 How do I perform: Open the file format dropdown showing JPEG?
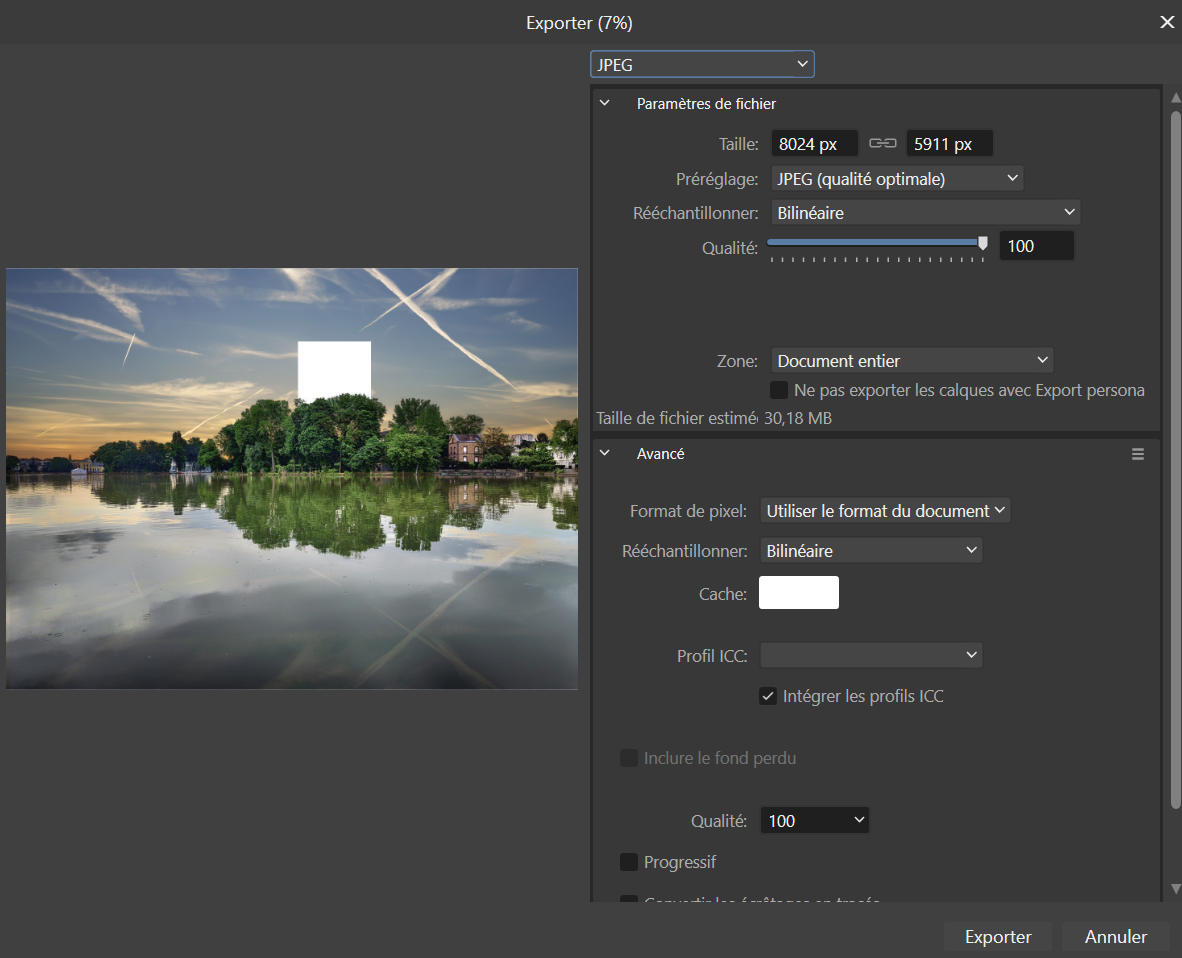pos(701,63)
